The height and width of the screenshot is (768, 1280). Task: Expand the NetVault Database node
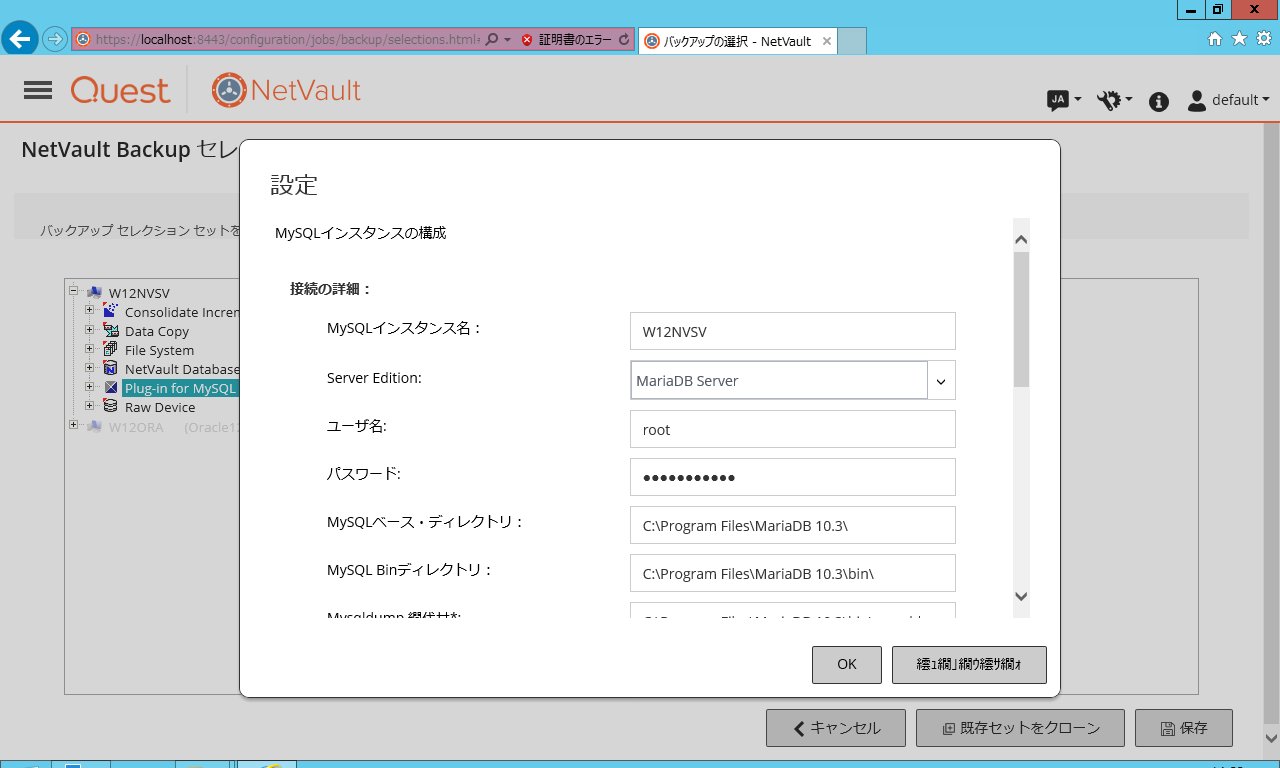pos(89,369)
